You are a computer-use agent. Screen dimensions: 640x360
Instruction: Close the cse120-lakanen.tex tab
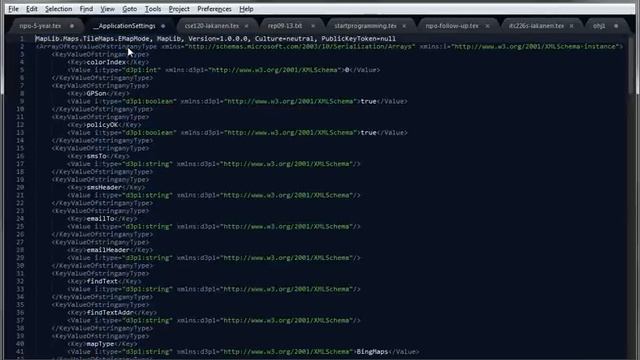pos(247,26)
